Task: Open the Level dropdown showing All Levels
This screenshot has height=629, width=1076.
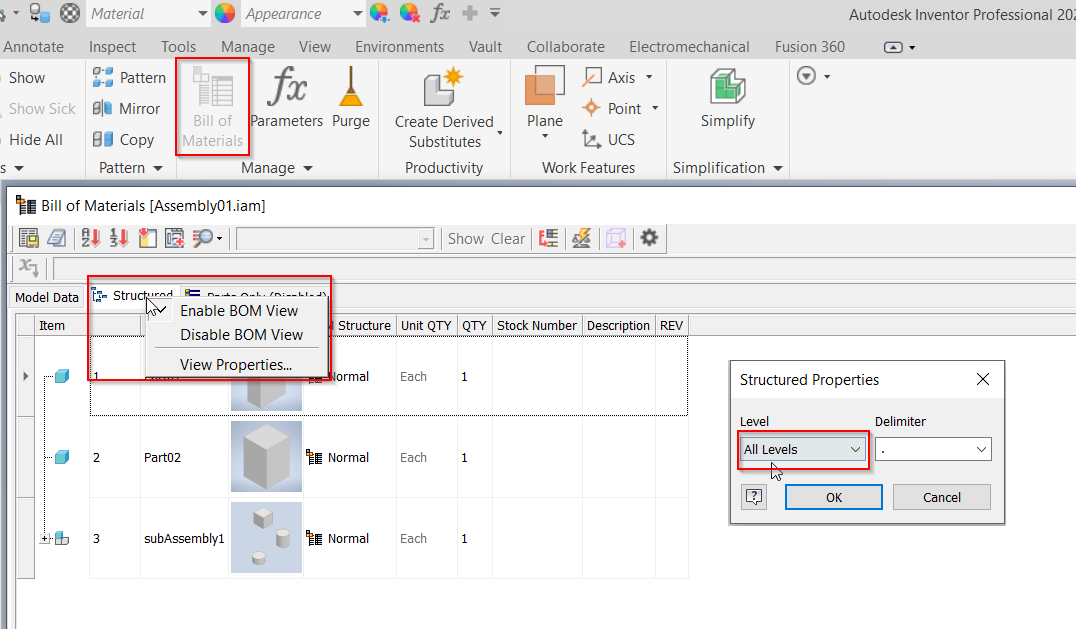Action: pyautogui.click(x=802, y=449)
